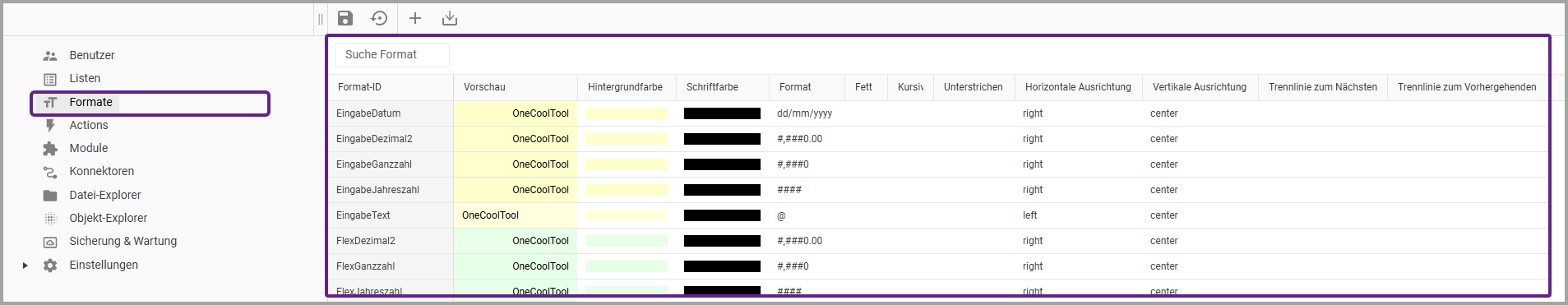Pick background color swatch for FlexDezimal2
The width and height of the screenshot is (1568, 305).
pyautogui.click(x=627, y=241)
